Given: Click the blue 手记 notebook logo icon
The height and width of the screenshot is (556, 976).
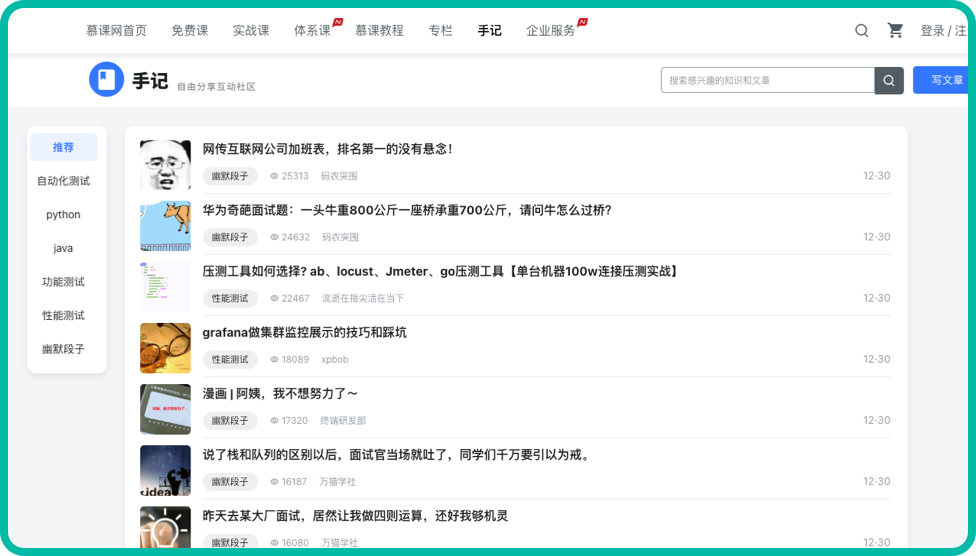Looking at the screenshot, I should point(106,80).
